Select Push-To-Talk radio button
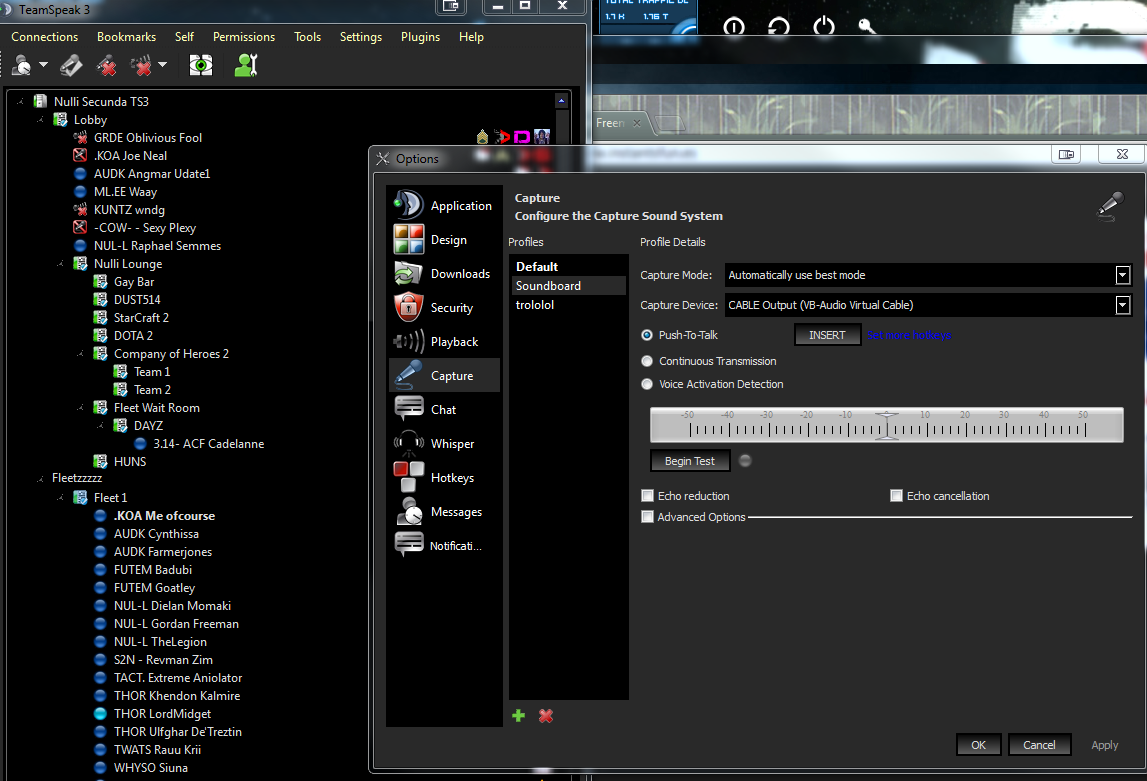 pyautogui.click(x=647, y=335)
